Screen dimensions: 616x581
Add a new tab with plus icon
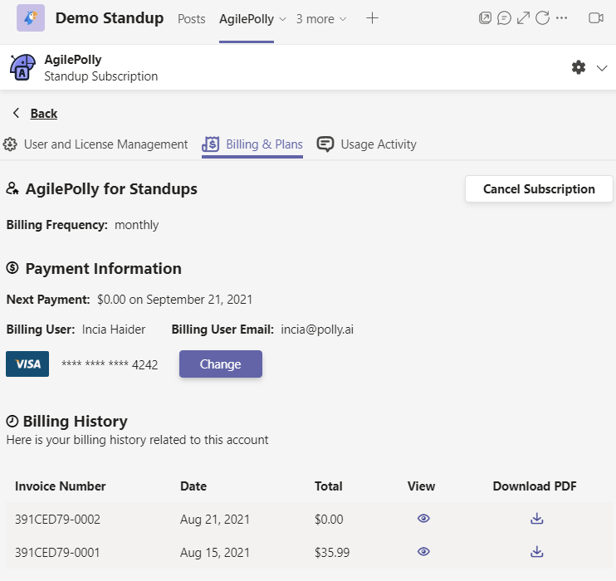[x=372, y=18]
